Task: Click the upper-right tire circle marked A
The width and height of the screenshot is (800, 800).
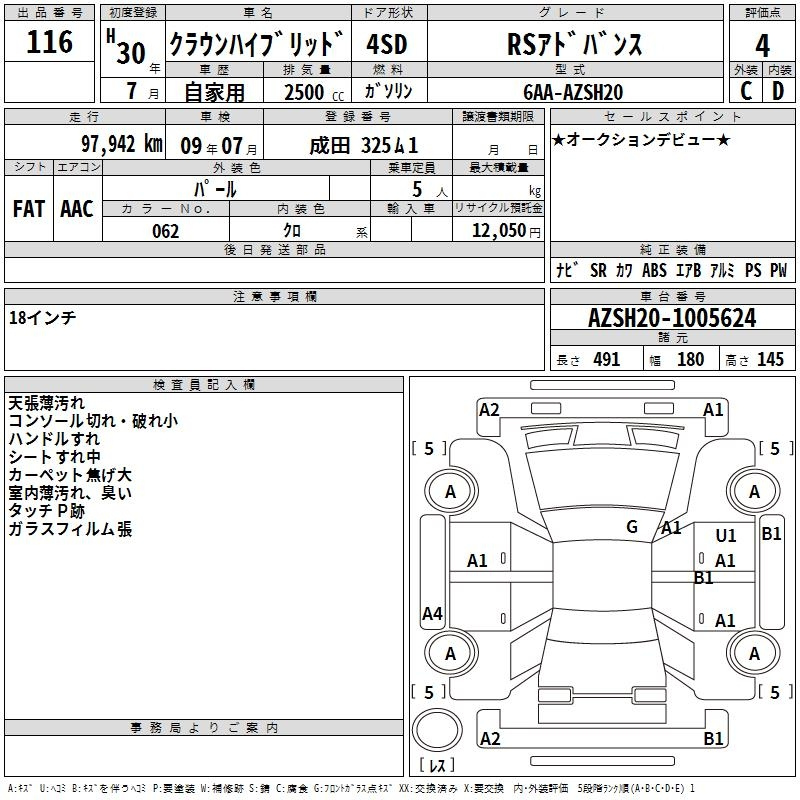Action: pyautogui.click(x=754, y=491)
